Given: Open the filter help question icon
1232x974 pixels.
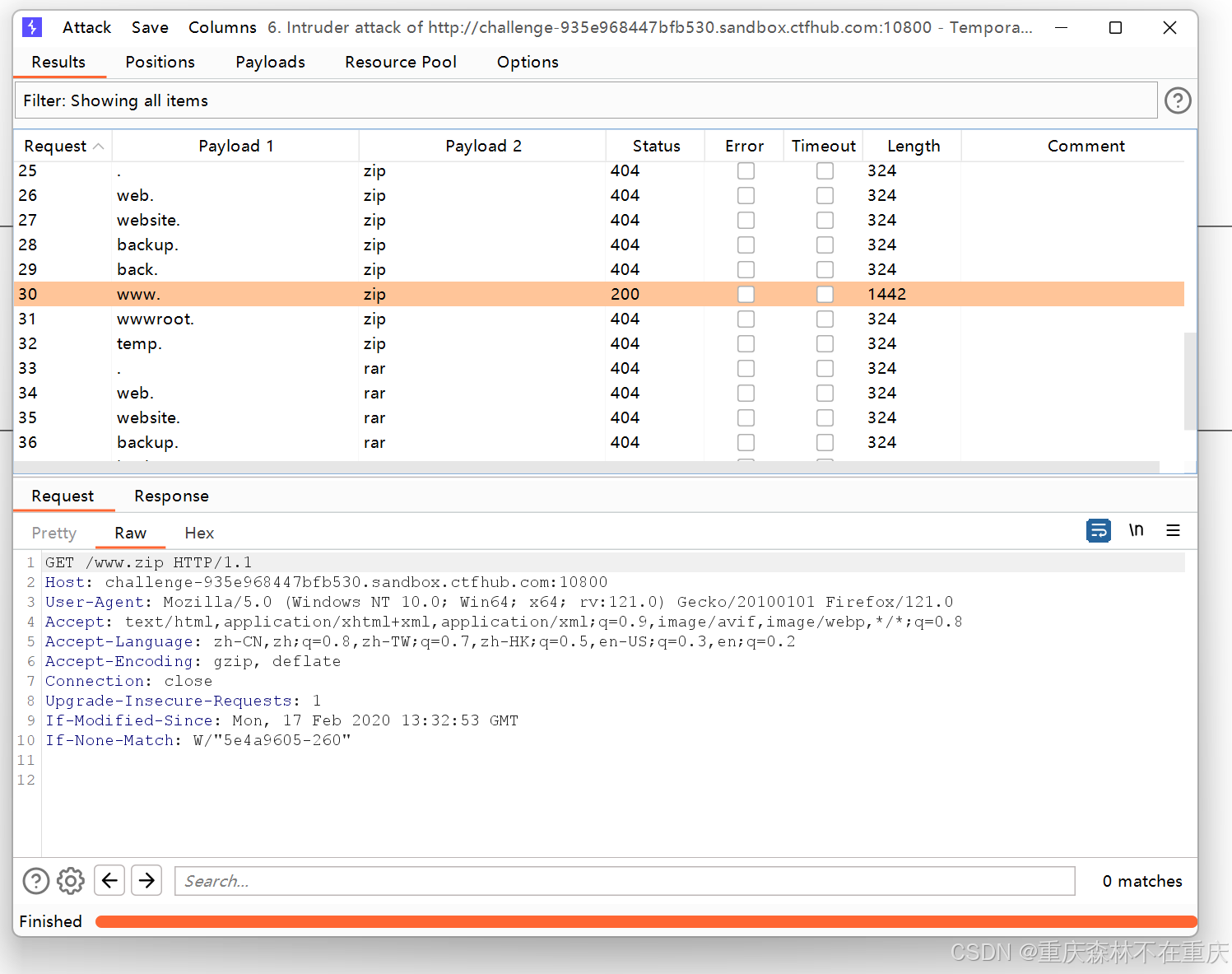Looking at the screenshot, I should (x=1178, y=100).
